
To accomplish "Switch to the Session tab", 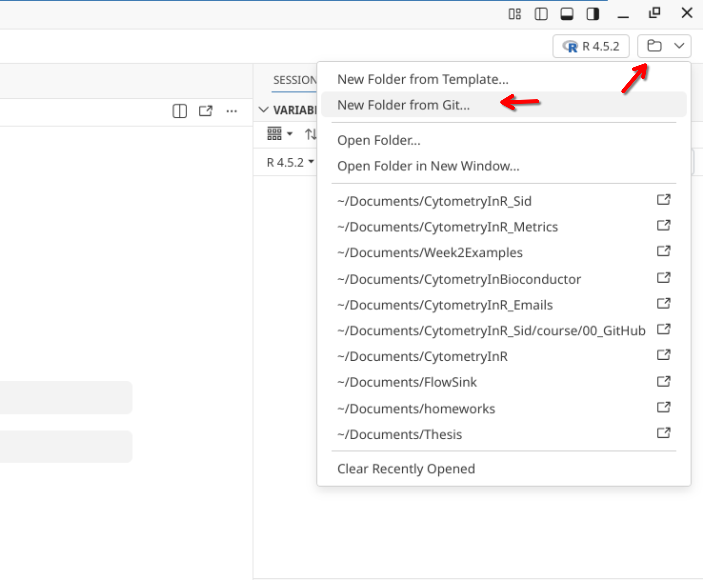I will 294,80.
